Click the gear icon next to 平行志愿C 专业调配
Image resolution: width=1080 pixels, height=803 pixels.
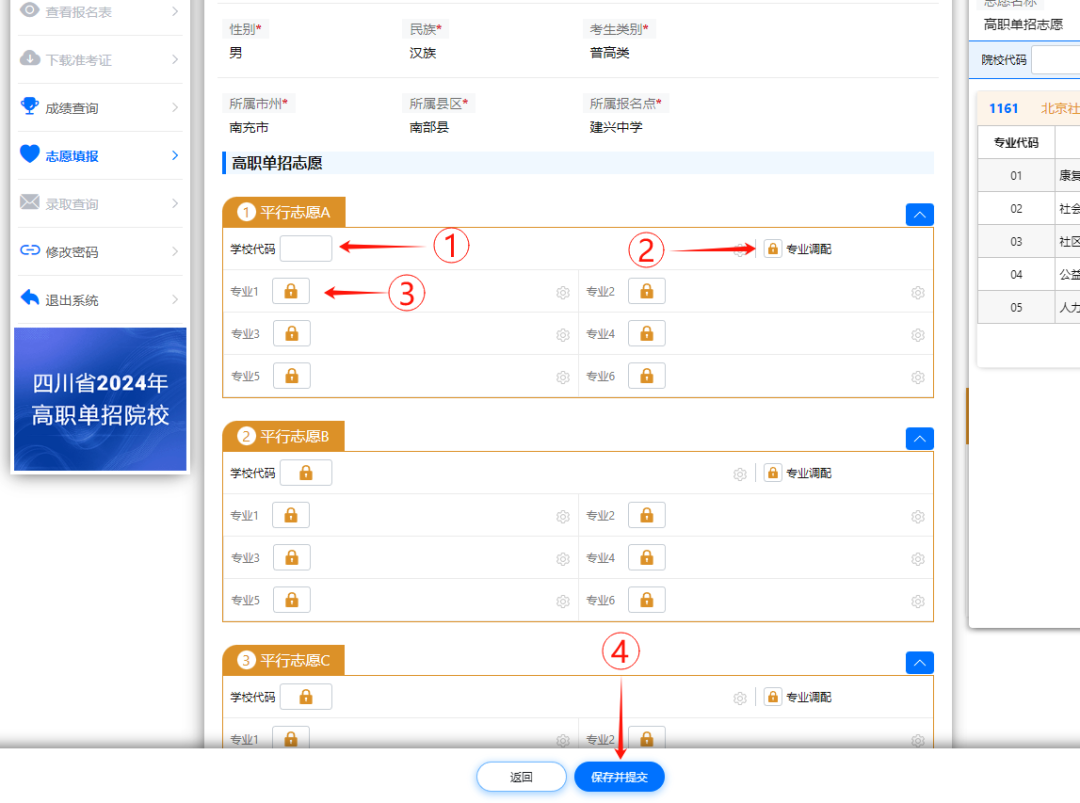click(740, 698)
